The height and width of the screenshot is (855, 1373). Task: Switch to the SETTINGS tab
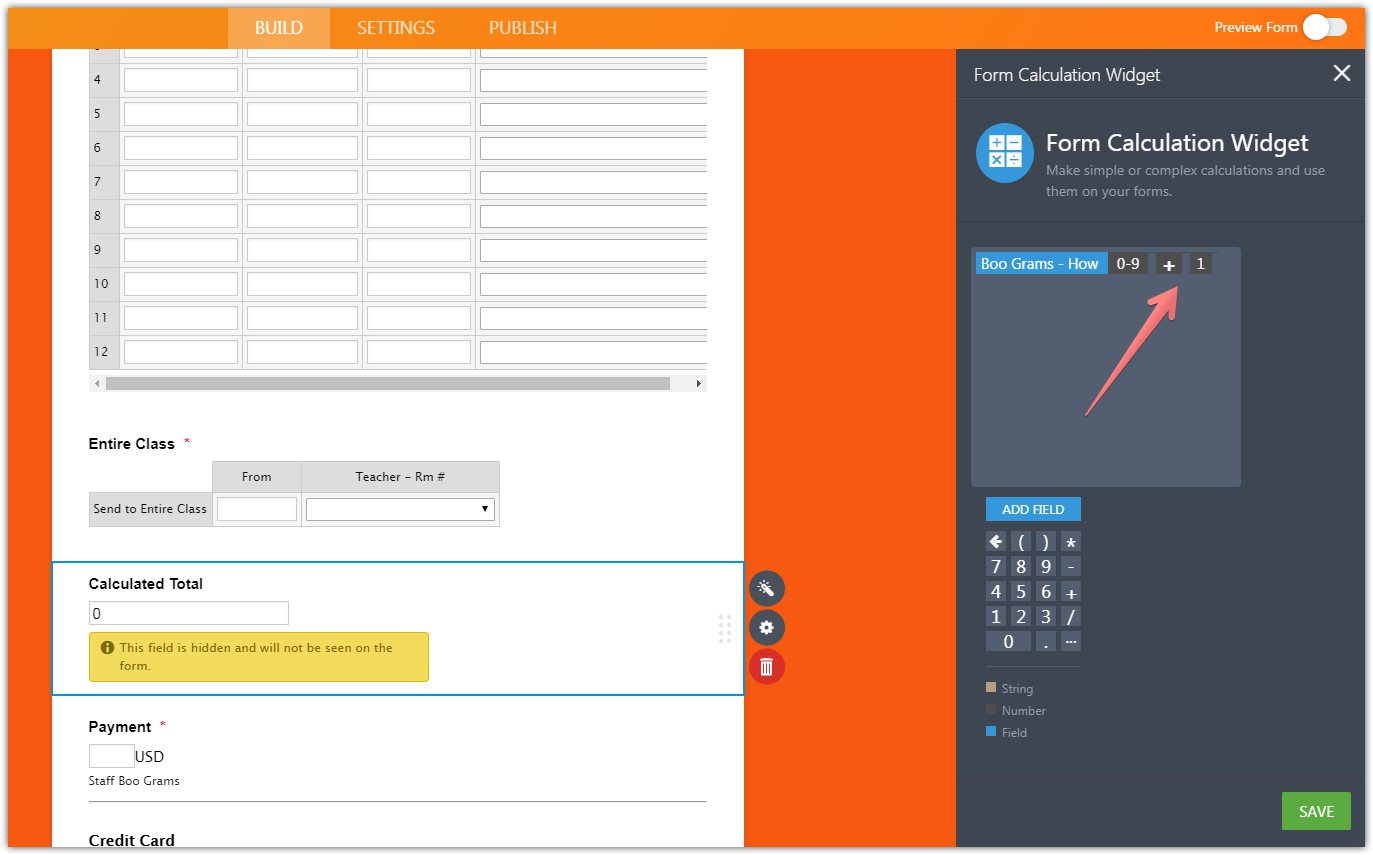click(x=396, y=28)
